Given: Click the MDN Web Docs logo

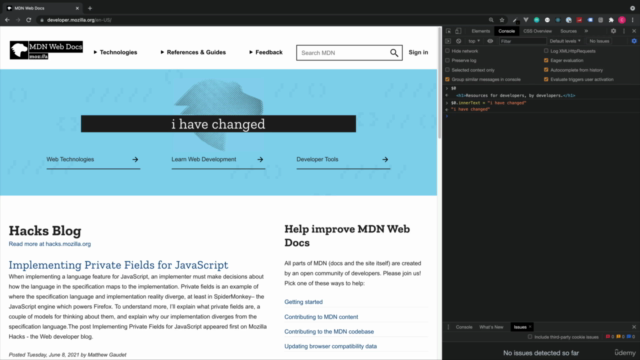Looking at the screenshot, I should pyautogui.click(x=46, y=50).
